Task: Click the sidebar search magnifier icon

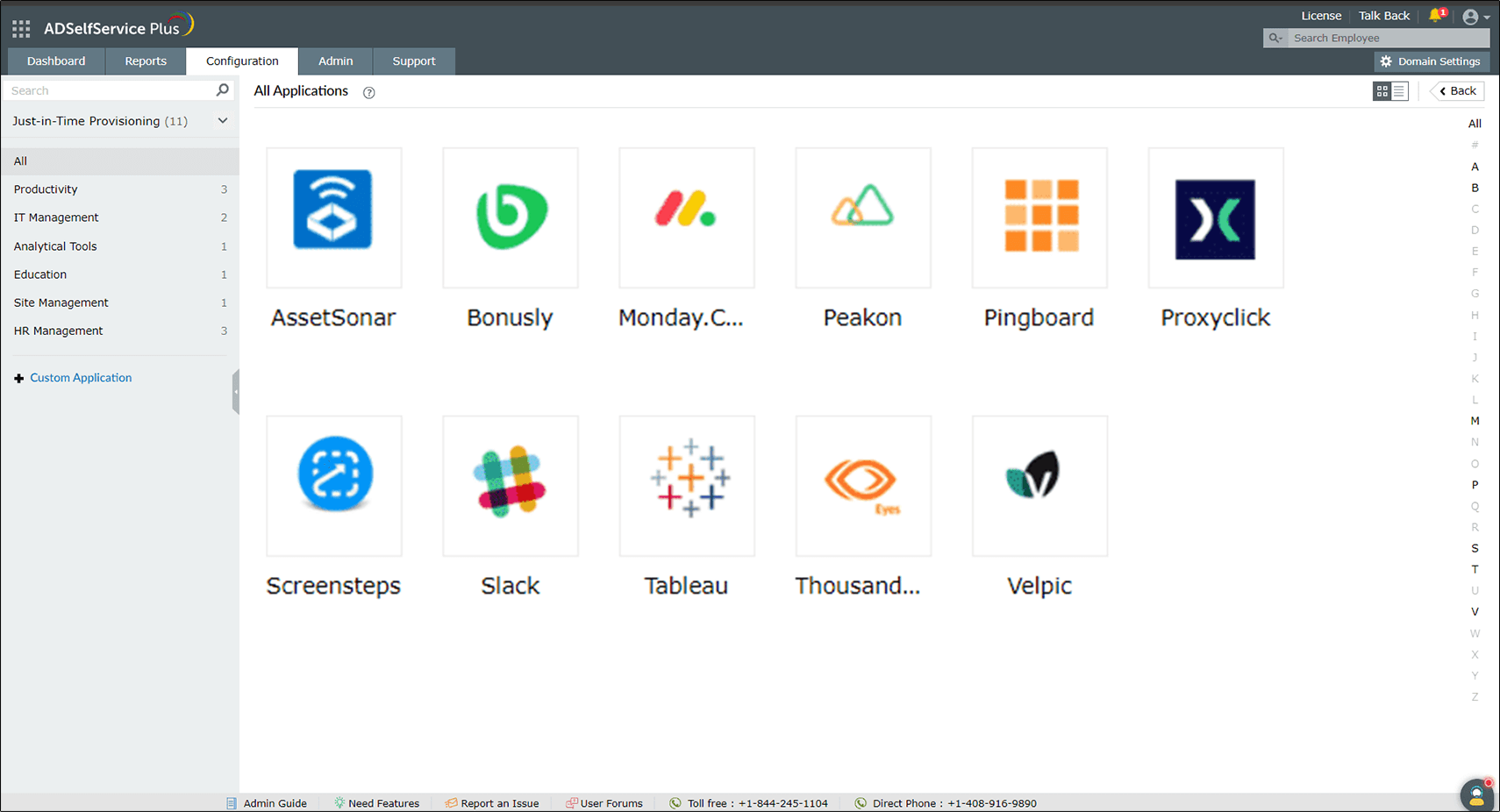Action: point(223,89)
